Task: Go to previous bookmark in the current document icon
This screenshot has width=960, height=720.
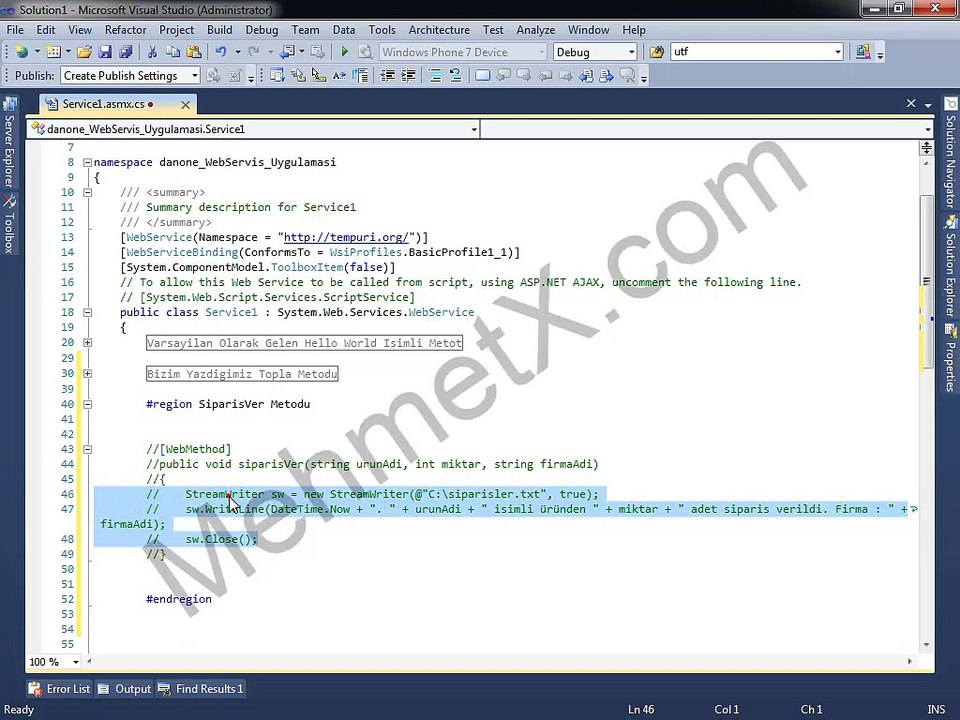Action: coord(586,75)
